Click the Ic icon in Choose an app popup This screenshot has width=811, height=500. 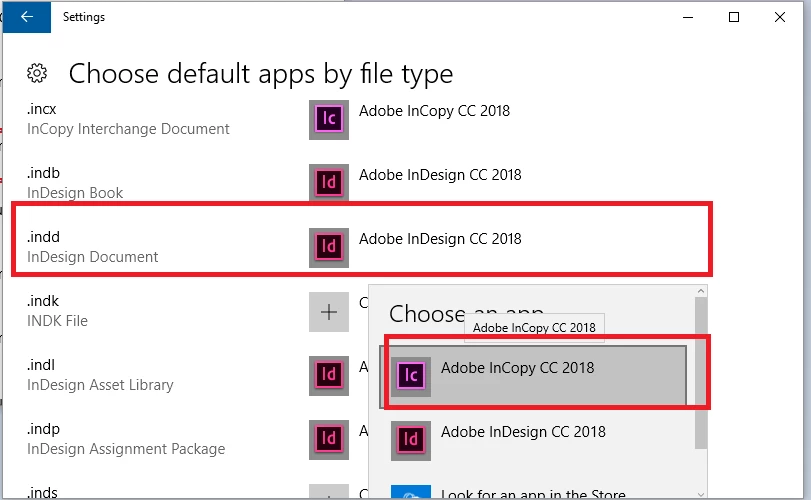click(x=411, y=376)
